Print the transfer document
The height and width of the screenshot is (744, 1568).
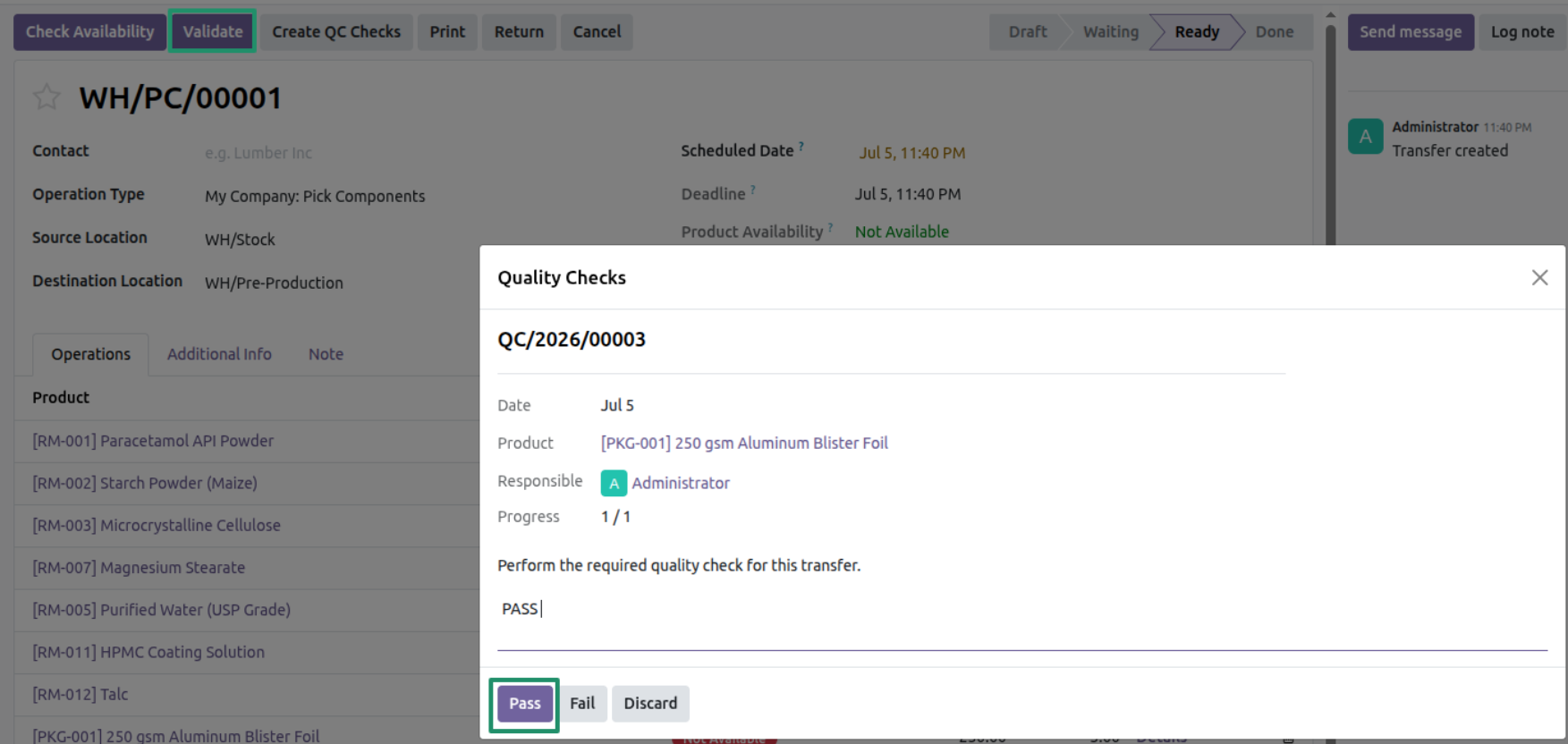447,32
